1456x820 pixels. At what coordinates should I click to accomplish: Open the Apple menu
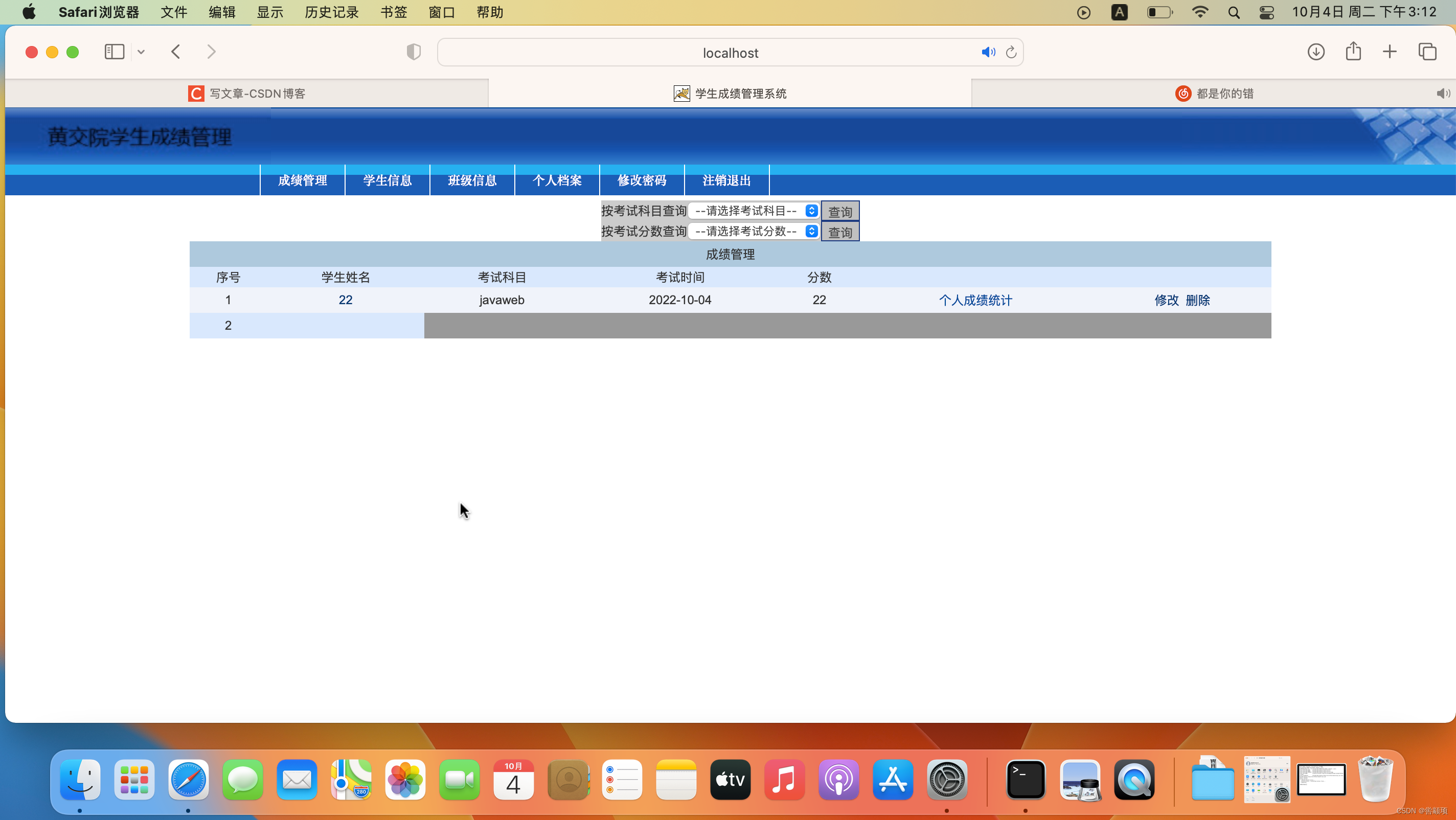coord(29,12)
